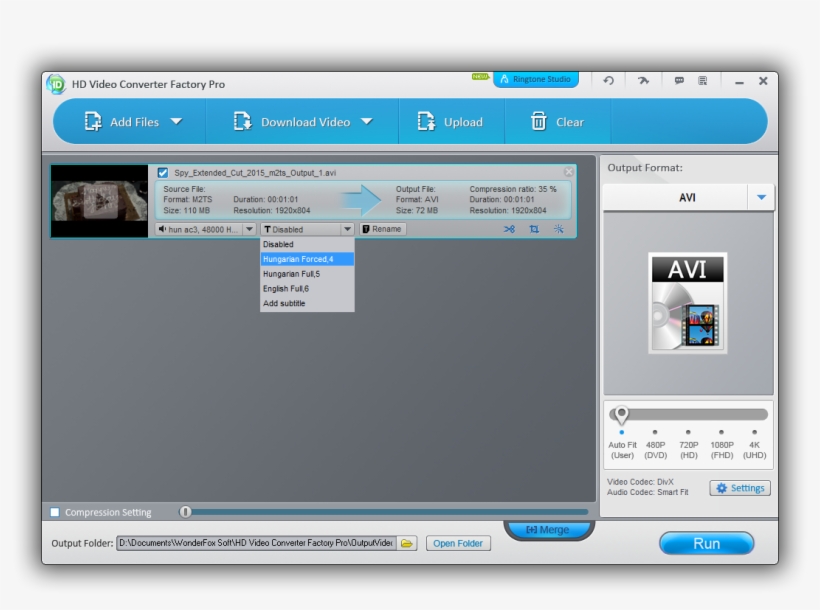Click the compression ratio slider handle
This screenshot has width=820, height=610.
click(x=185, y=512)
